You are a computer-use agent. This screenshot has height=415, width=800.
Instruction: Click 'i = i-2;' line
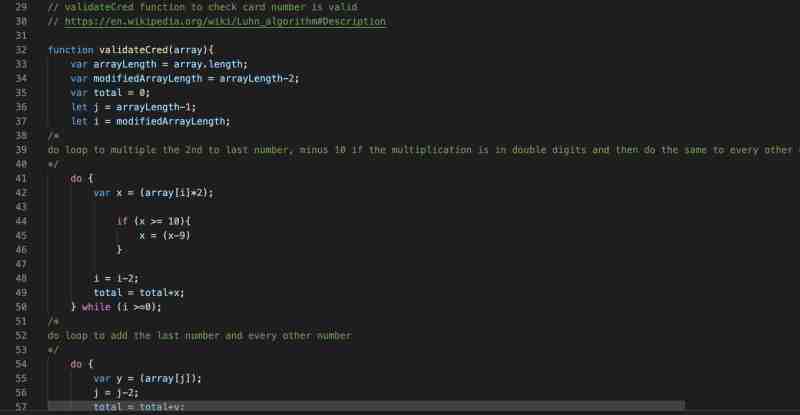pyautogui.click(x=116, y=279)
